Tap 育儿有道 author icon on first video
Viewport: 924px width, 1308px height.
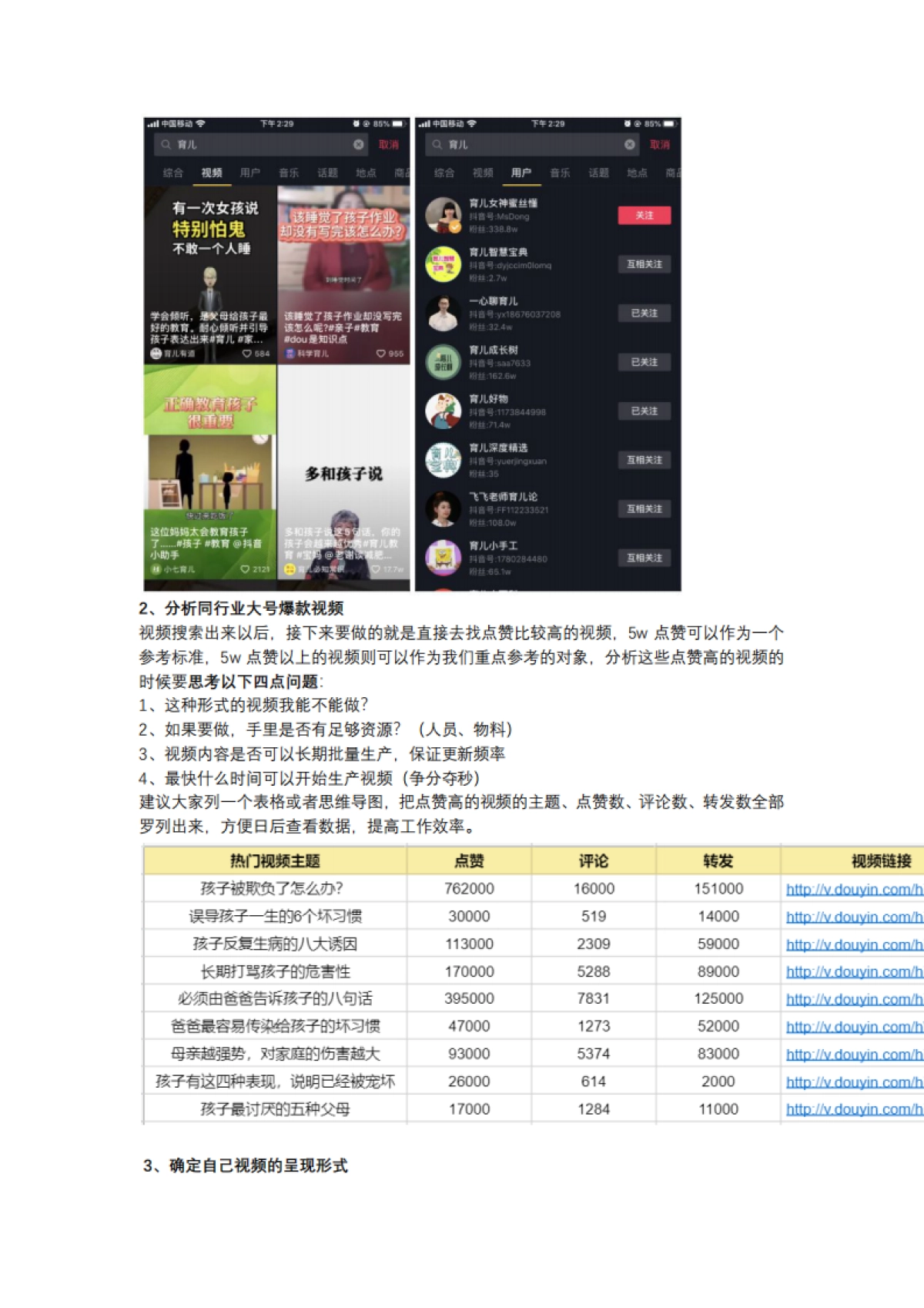(156, 354)
